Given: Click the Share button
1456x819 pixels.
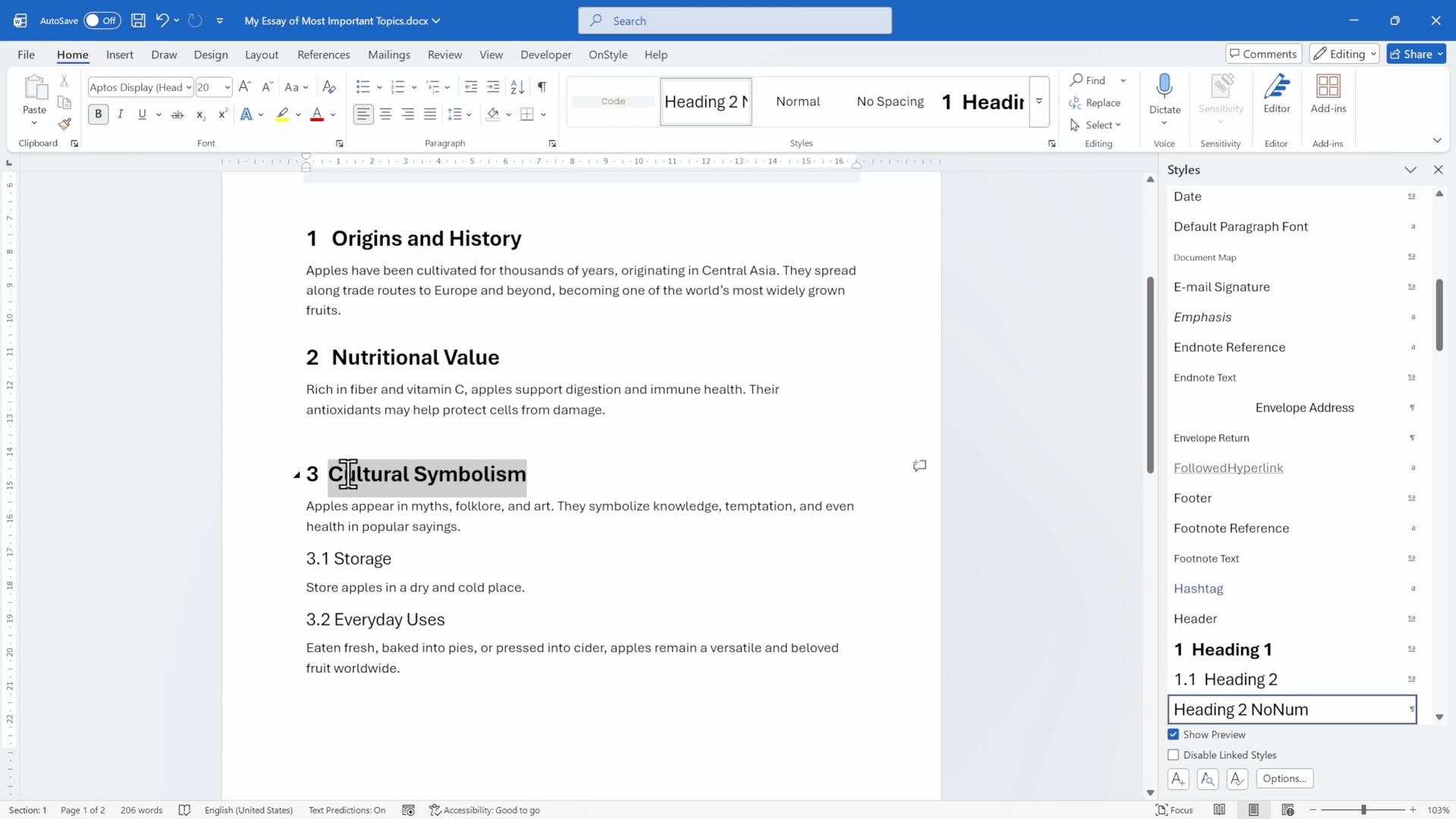Looking at the screenshot, I should (1416, 54).
